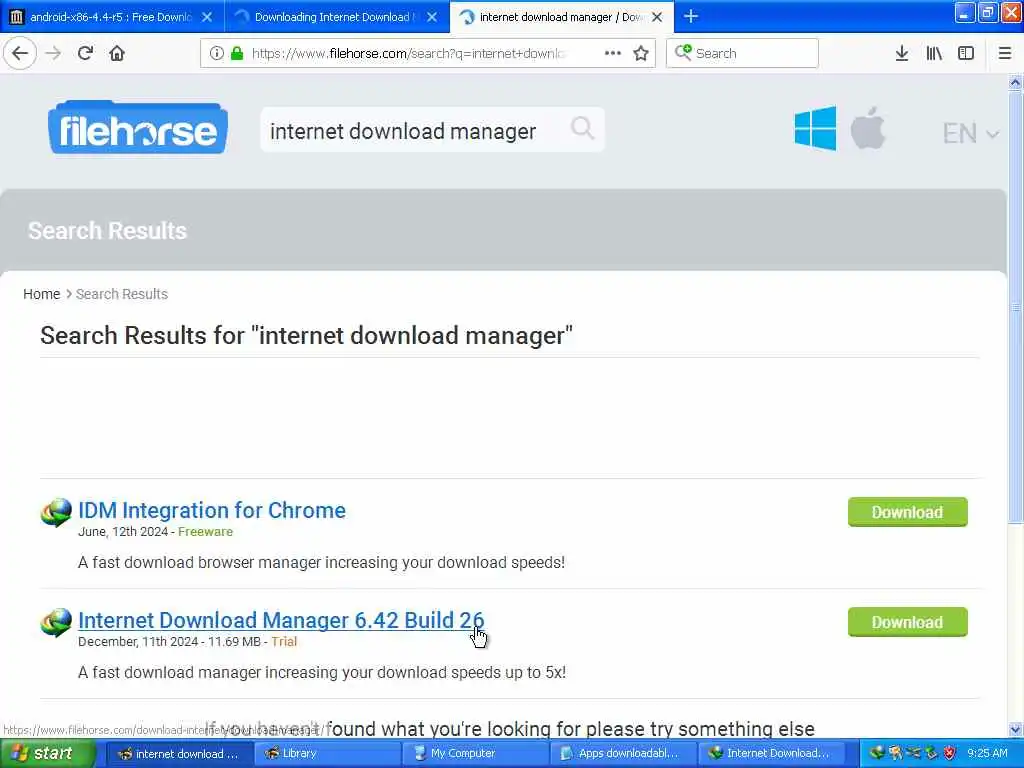Open internet download taskbar window
The height and width of the screenshot is (768, 1024).
178,754
